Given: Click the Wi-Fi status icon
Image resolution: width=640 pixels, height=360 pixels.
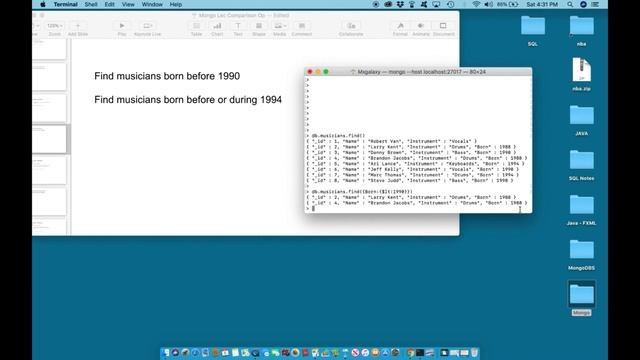Looking at the screenshot, I should click(x=476, y=4).
